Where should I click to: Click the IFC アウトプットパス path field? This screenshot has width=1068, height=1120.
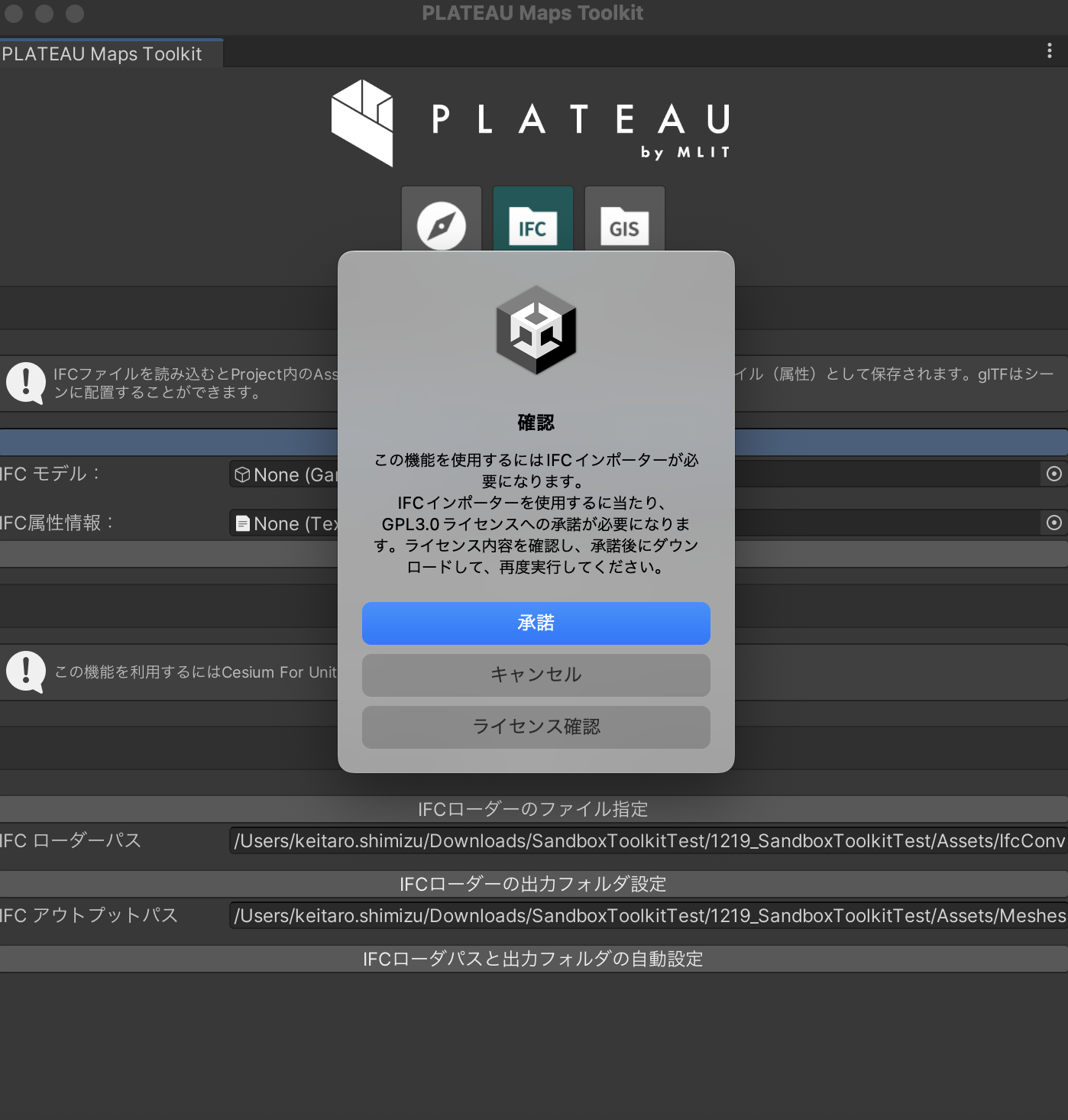[648, 915]
